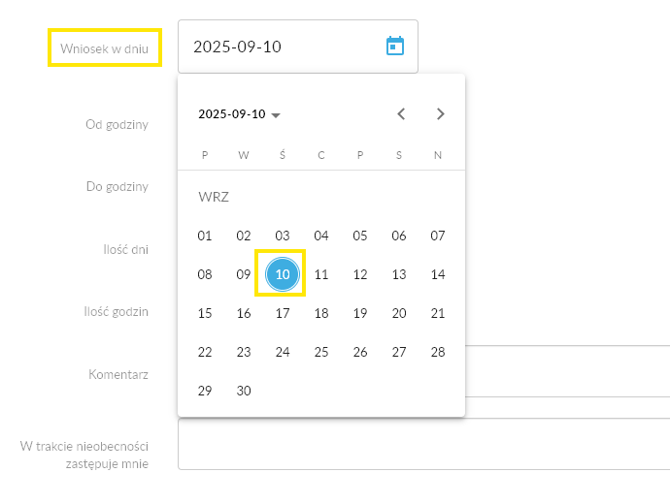Select the highlighted day 10
The image size is (670, 504).
point(282,275)
